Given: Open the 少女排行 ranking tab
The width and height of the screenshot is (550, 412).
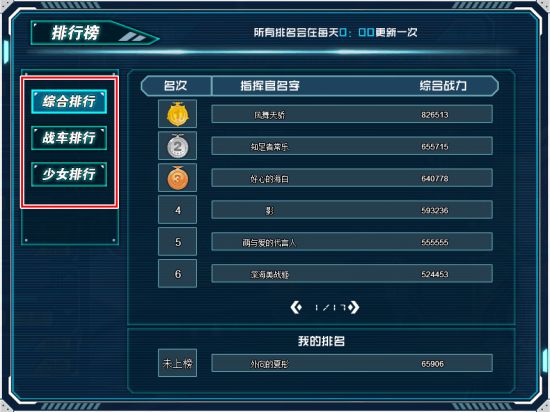Looking at the screenshot, I should coord(69,174).
